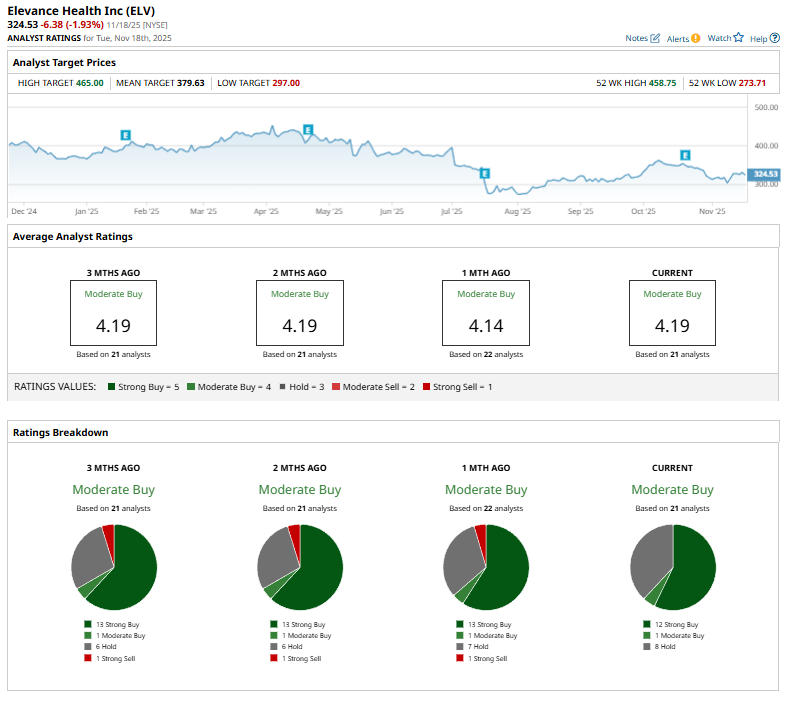Click the 3 MTHS AGO pie chart
Screen dimensions: 786x701
[114, 567]
